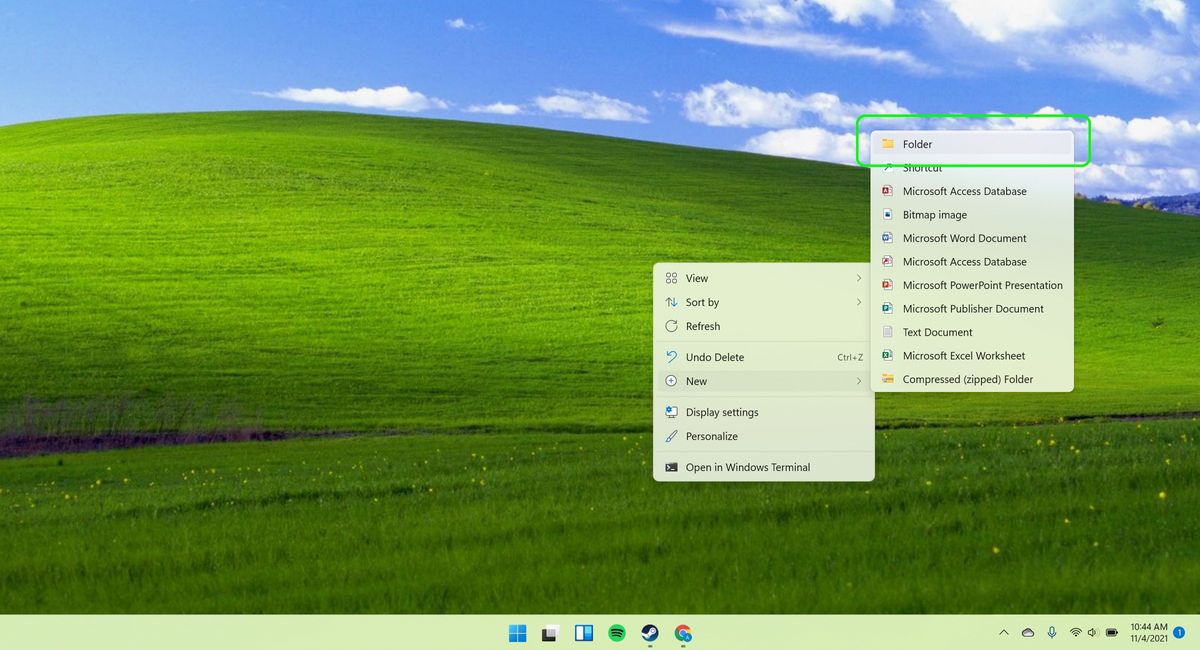
Task: Create a new Microsoft Word Document
Action: (x=965, y=238)
